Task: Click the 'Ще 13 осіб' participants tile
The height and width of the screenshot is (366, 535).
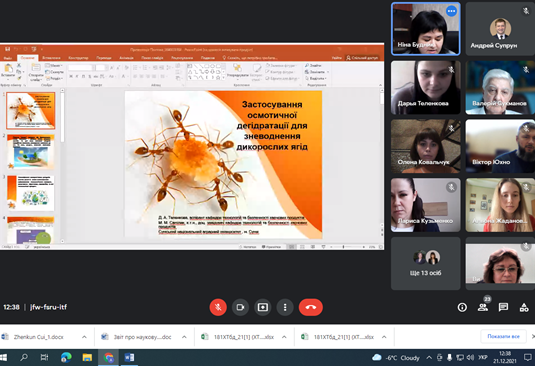Action: [x=425, y=264]
